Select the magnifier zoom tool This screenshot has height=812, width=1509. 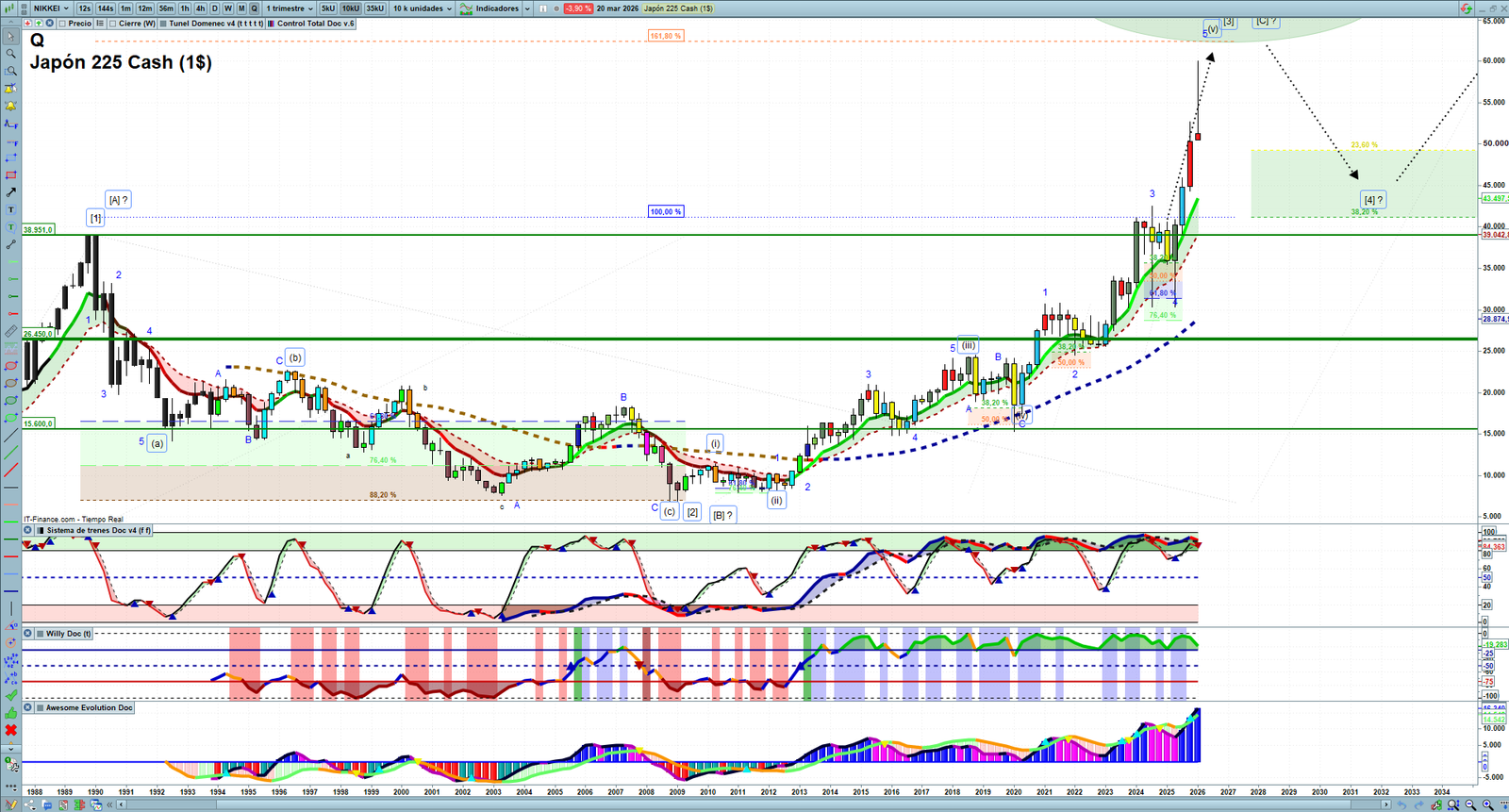tap(10, 54)
